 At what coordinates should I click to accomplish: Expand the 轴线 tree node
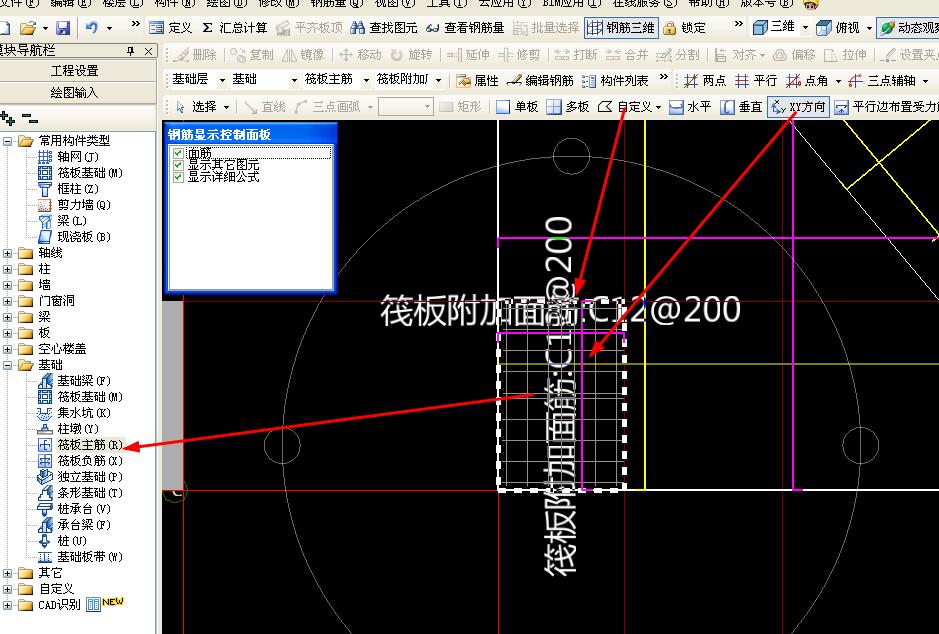10,253
